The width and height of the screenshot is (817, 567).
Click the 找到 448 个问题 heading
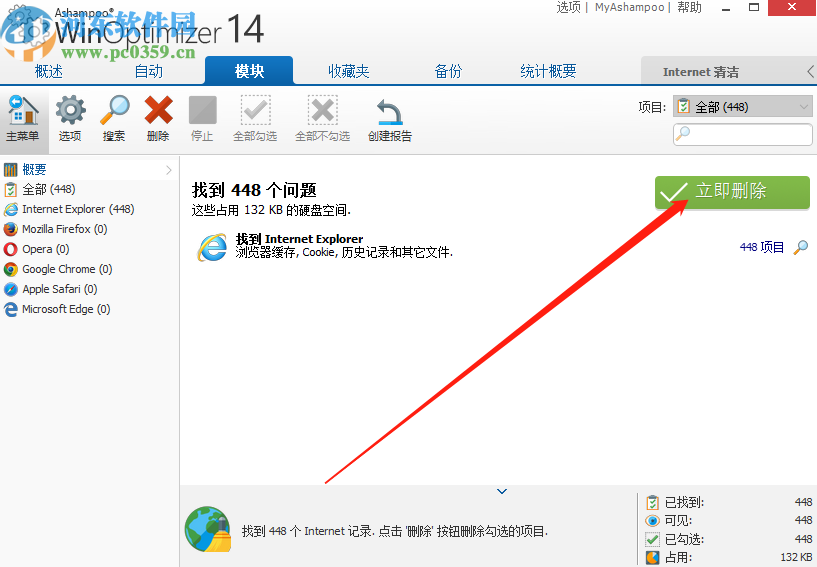[x=254, y=190]
